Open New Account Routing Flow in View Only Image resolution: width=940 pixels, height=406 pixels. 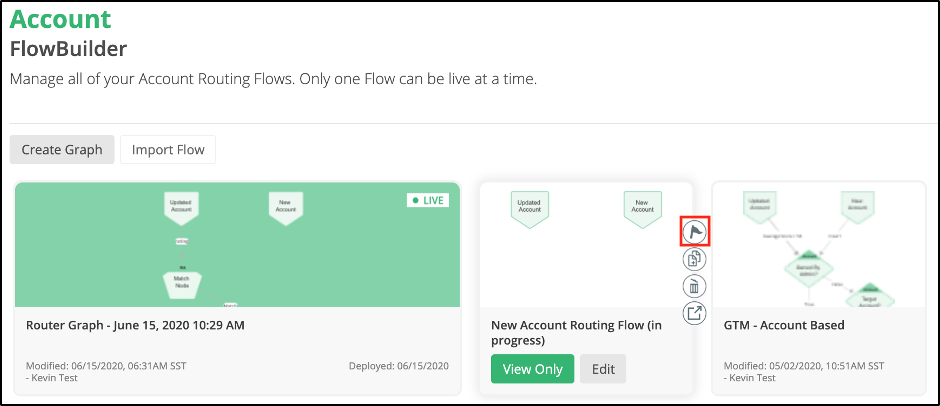point(532,369)
